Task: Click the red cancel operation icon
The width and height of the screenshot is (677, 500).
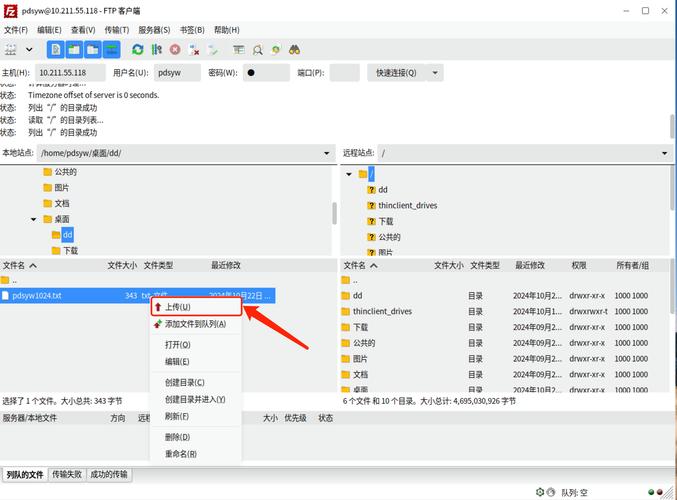Action: (x=175, y=49)
